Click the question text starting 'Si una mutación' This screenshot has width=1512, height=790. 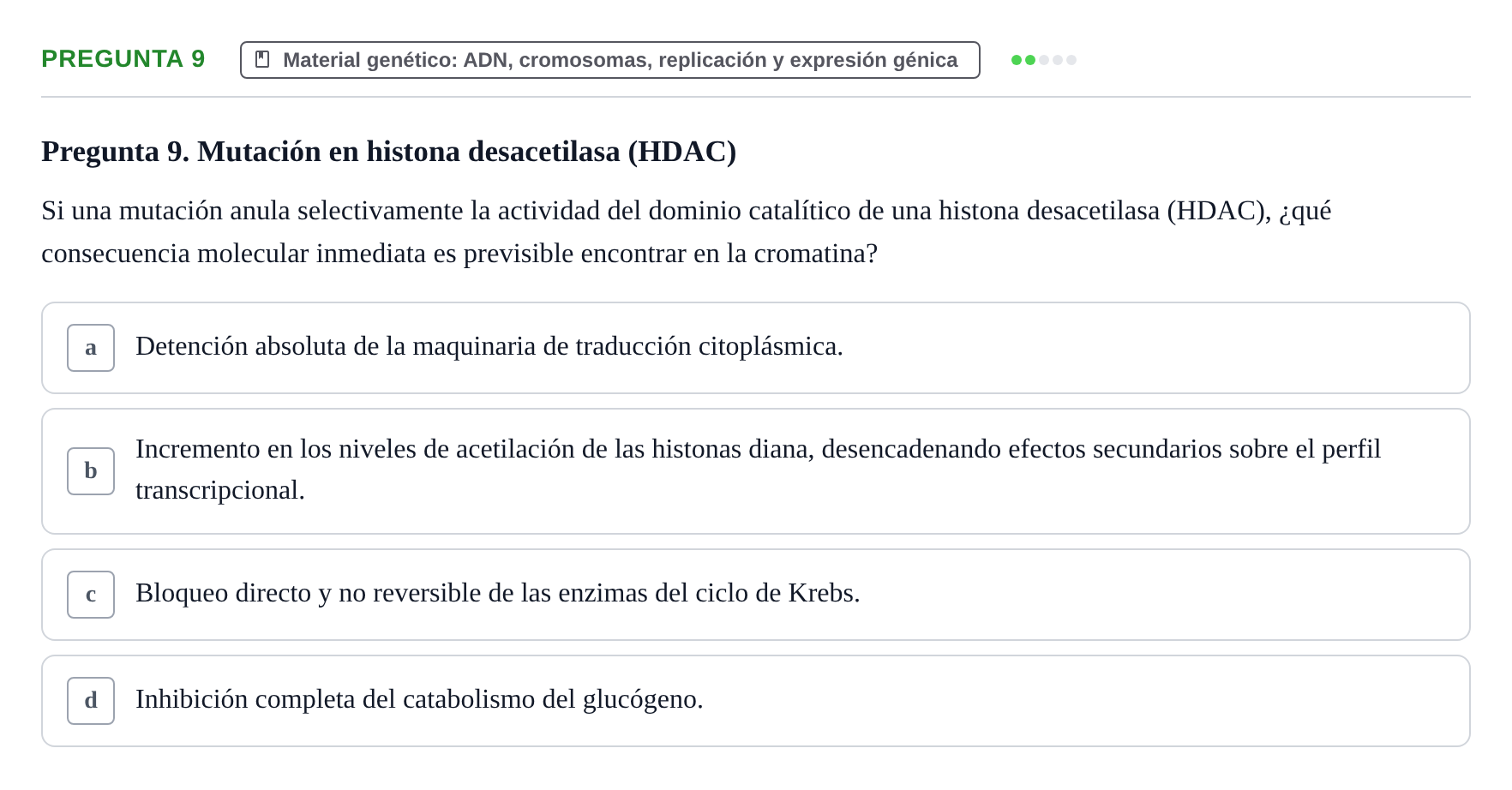pyautogui.click(x=686, y=232)
